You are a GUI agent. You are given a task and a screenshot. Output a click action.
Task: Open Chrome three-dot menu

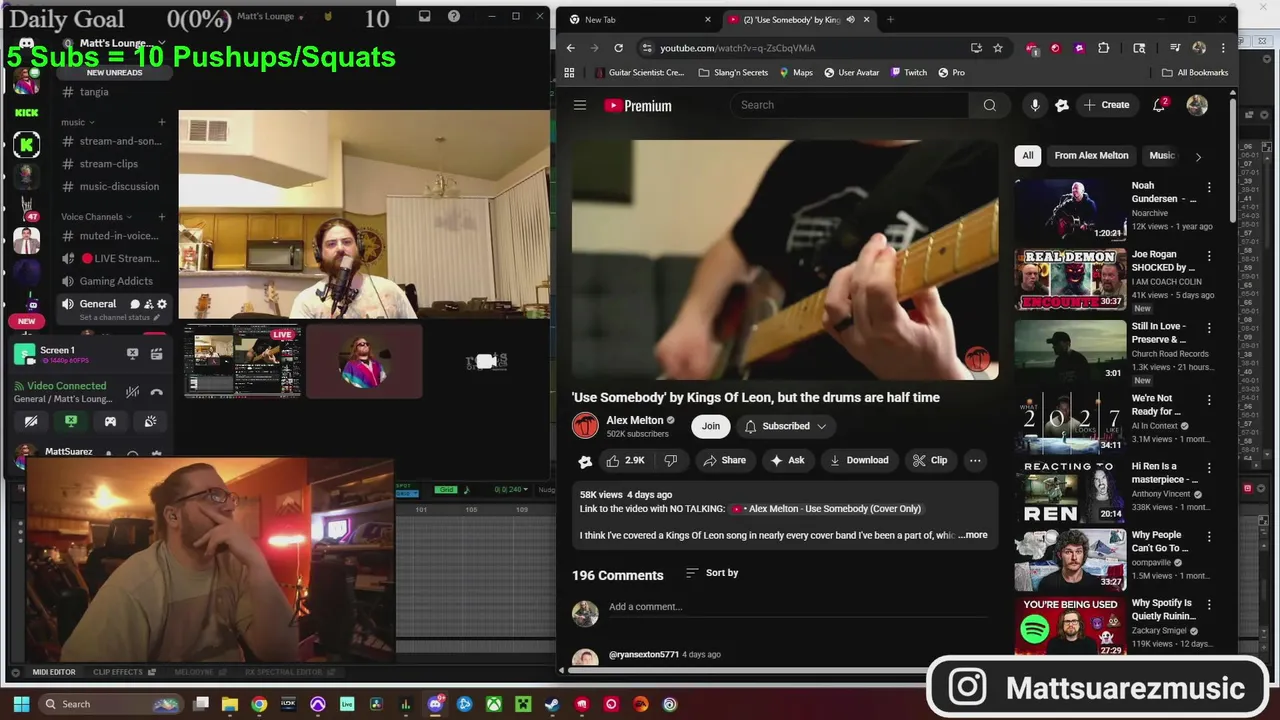[x=1223, y=47]
